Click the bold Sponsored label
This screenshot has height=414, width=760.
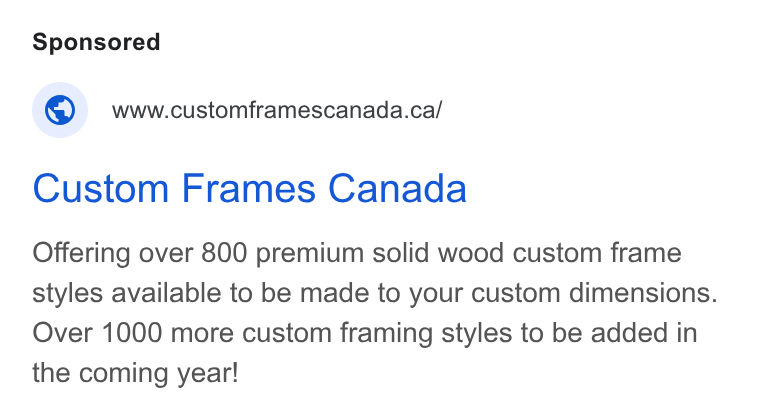pyautogui.click(x=96, y=42)
